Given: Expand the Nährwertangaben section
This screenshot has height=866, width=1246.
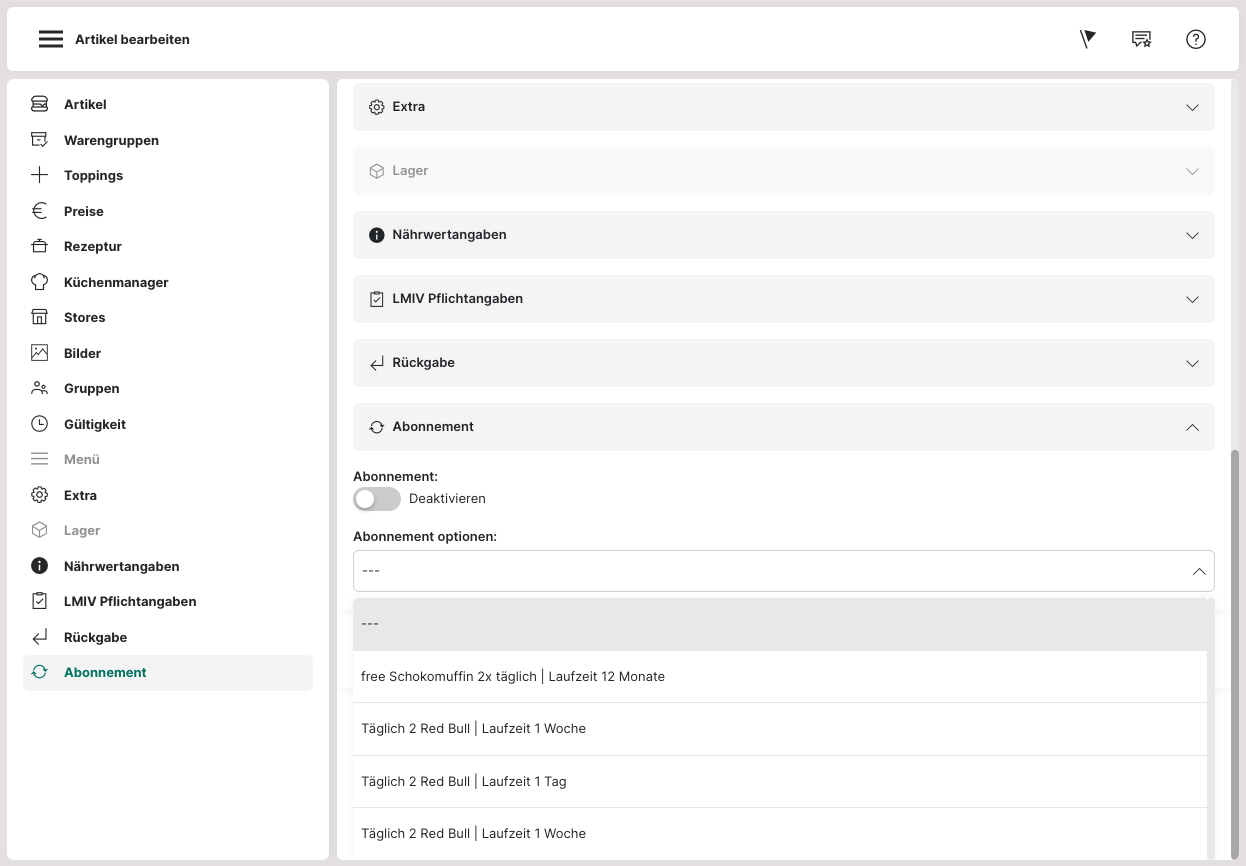Looking at the screenshot, I should [783, 235].
